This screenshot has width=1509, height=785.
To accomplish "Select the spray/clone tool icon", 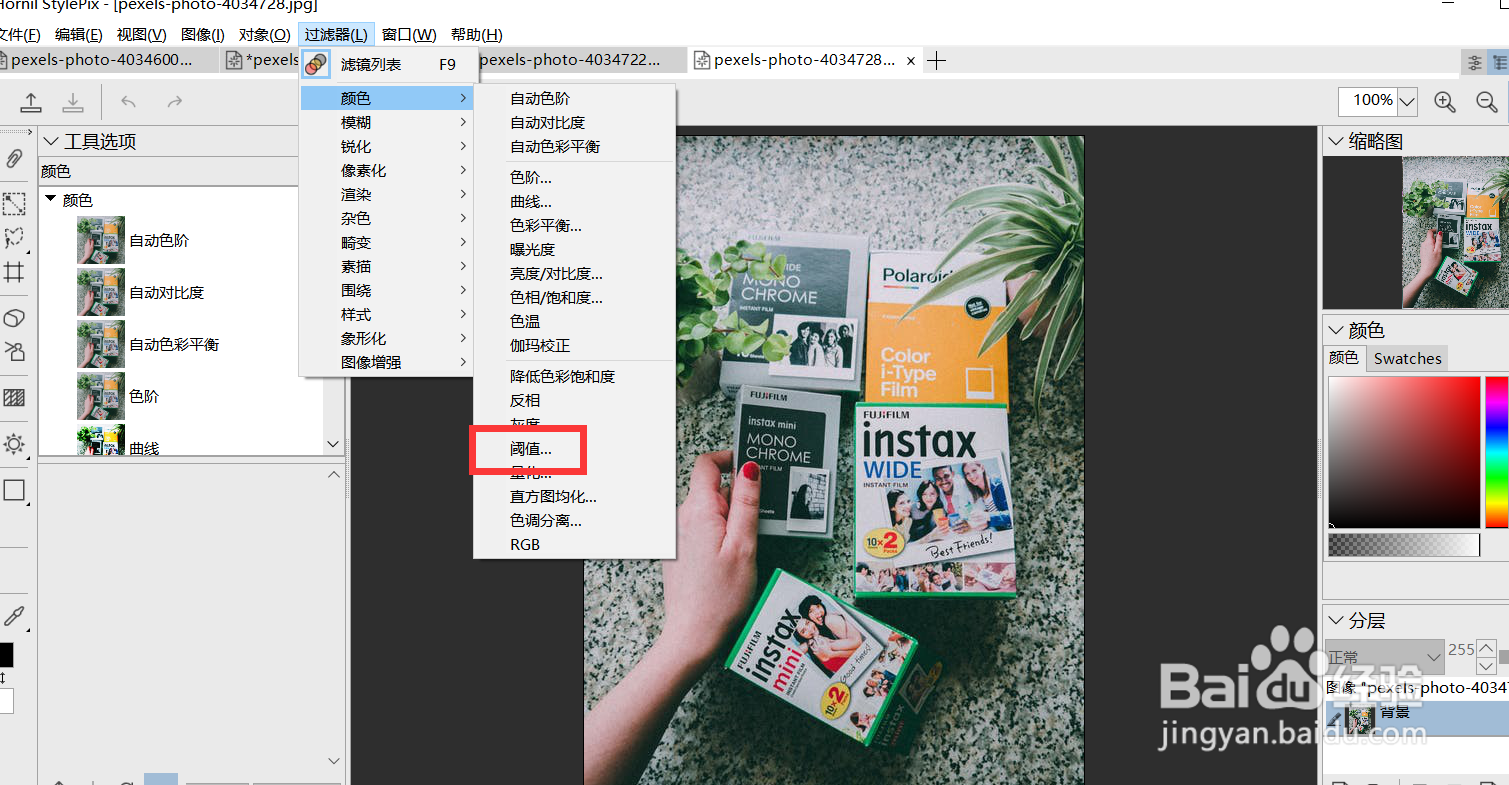I will [14, 351].
